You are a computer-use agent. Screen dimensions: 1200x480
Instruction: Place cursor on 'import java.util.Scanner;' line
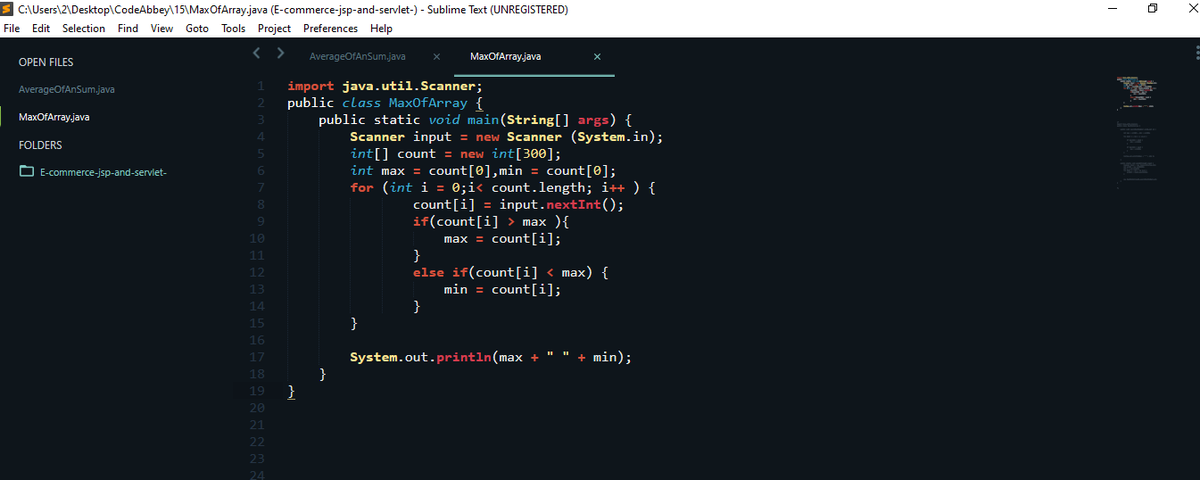[x=385, y=86]
